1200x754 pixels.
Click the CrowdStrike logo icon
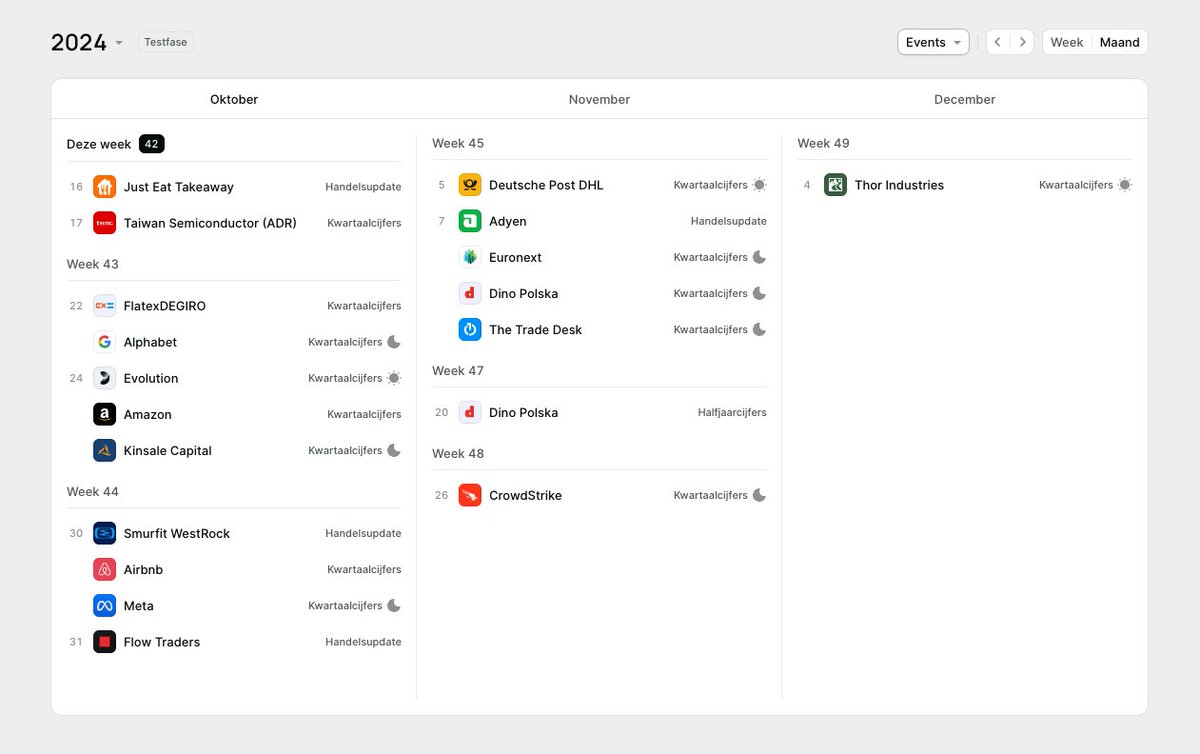(470, 495)
